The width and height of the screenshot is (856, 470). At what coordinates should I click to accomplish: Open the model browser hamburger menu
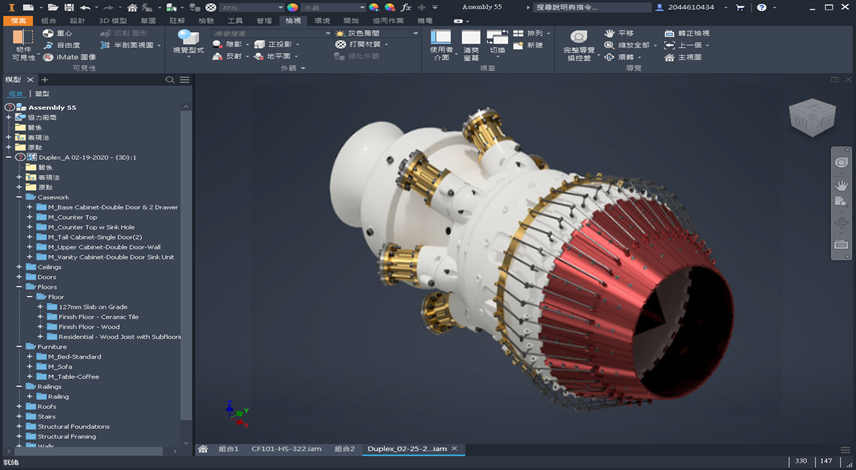pos(185,80)
